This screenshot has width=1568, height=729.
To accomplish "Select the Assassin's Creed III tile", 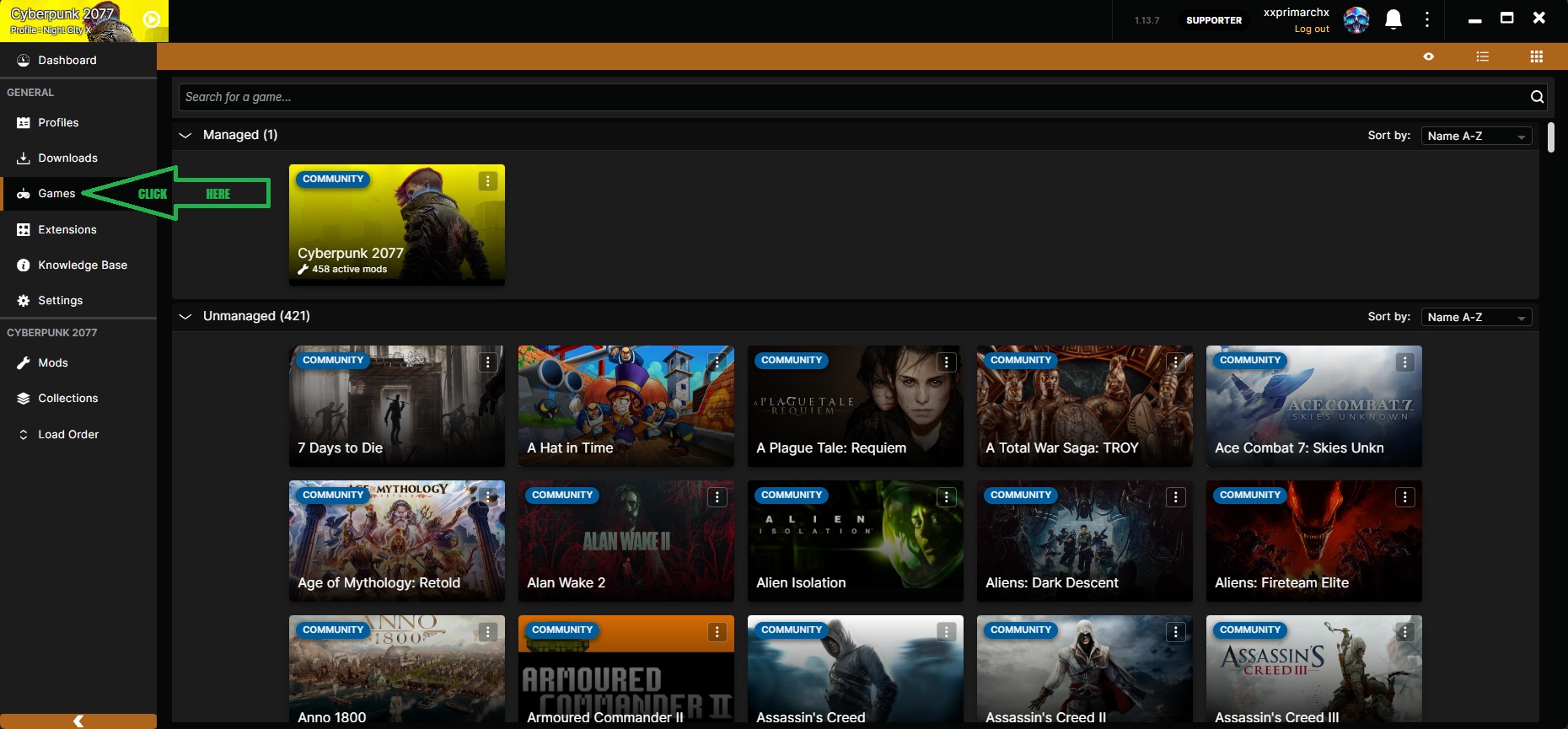I will [x=1314, y=670].
